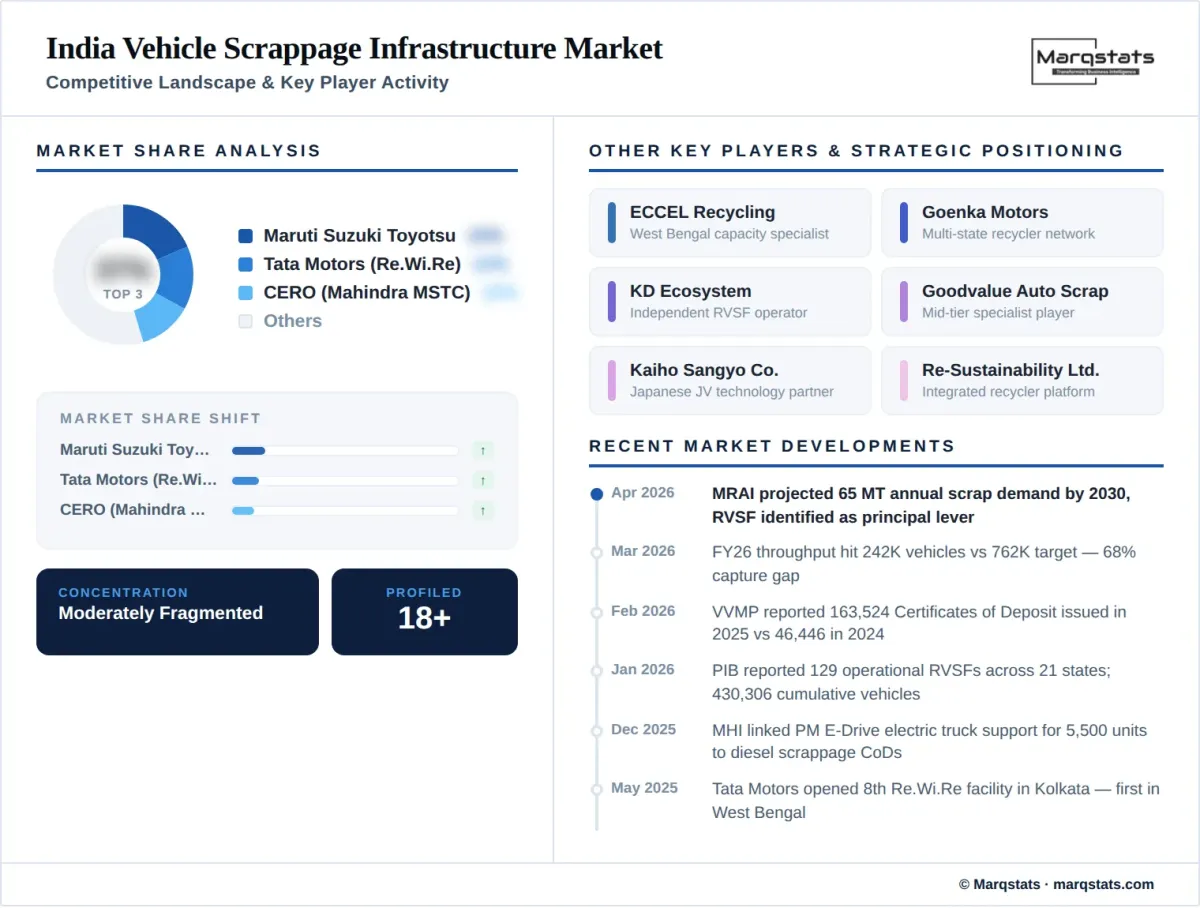Screen dimensions: 1200x908
Task: Open the KD Ecosystem card
Action: click(x=730, y=301)
